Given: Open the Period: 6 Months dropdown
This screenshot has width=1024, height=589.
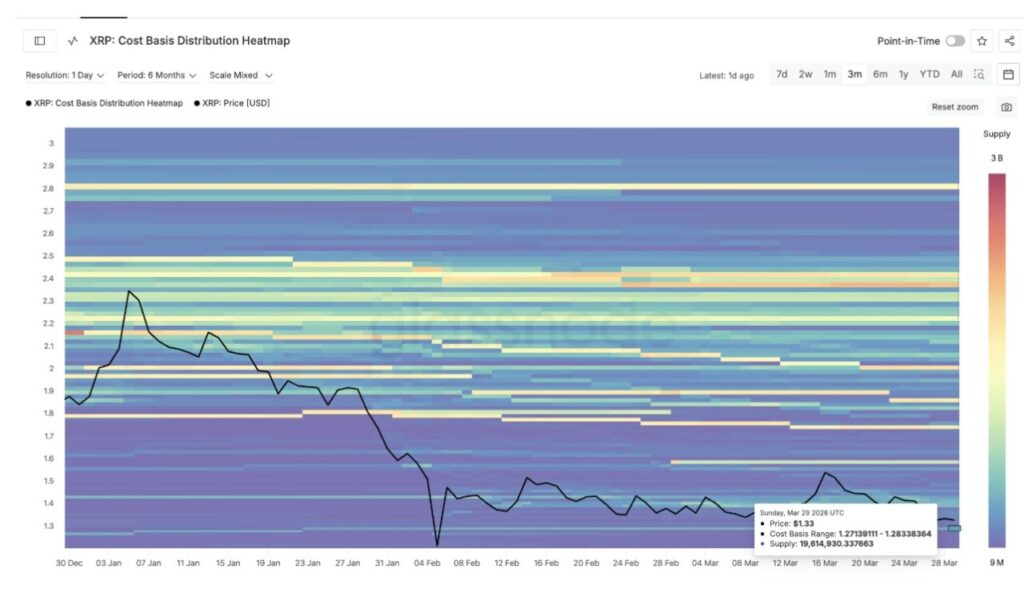Looking at the screenshot, I should tap(157, 75).
